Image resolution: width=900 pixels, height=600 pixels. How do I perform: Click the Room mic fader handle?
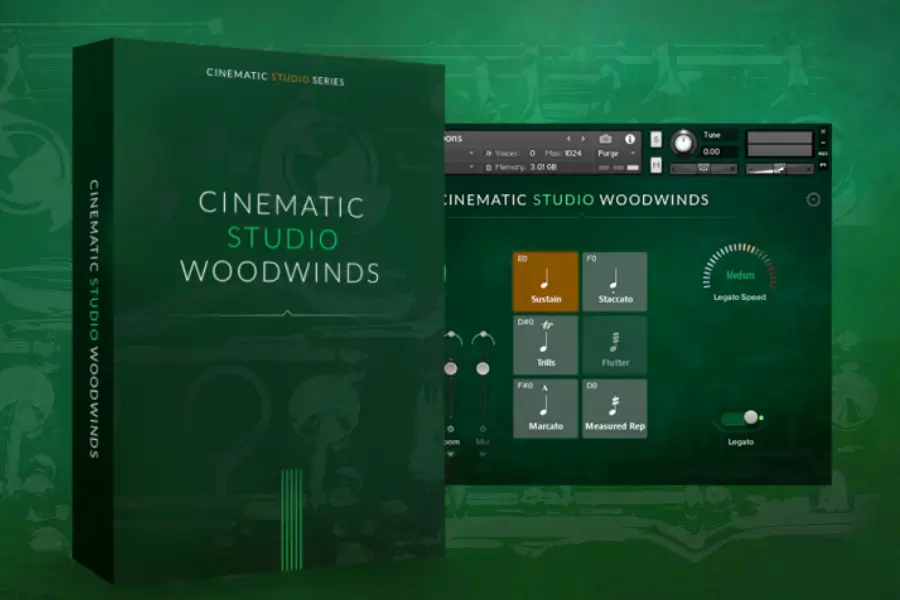point(451,369)
